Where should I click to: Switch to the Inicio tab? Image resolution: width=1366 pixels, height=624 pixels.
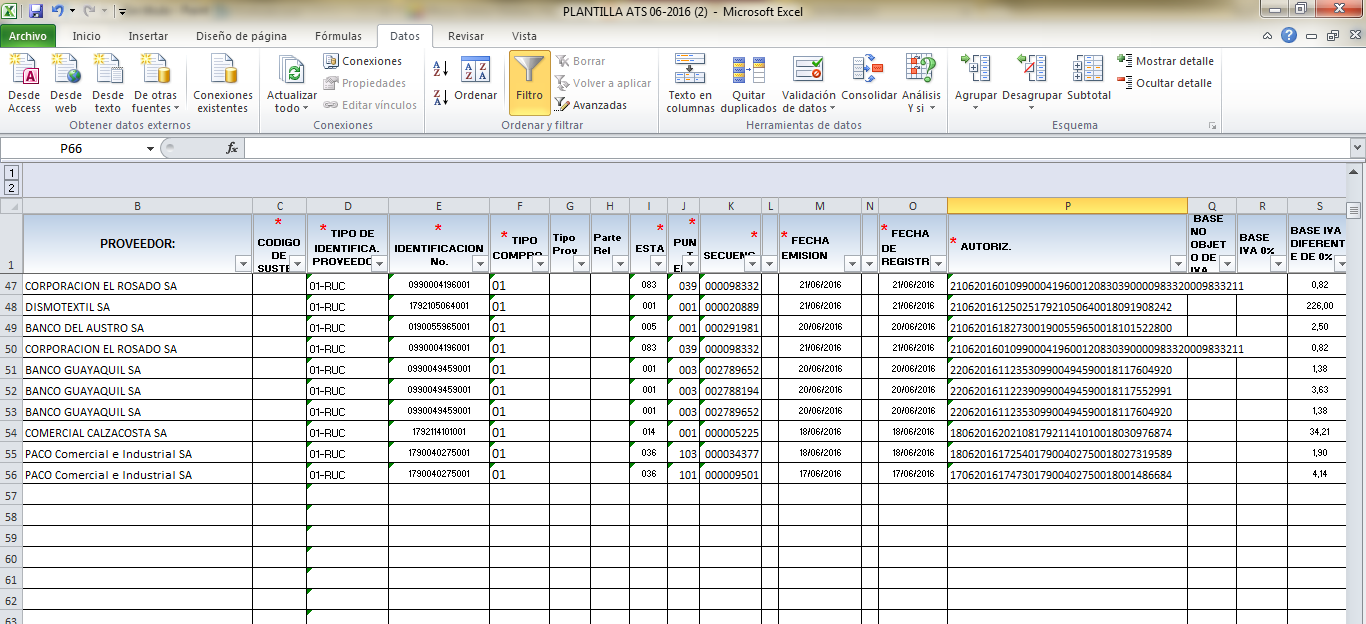click(x=87, y=36)
